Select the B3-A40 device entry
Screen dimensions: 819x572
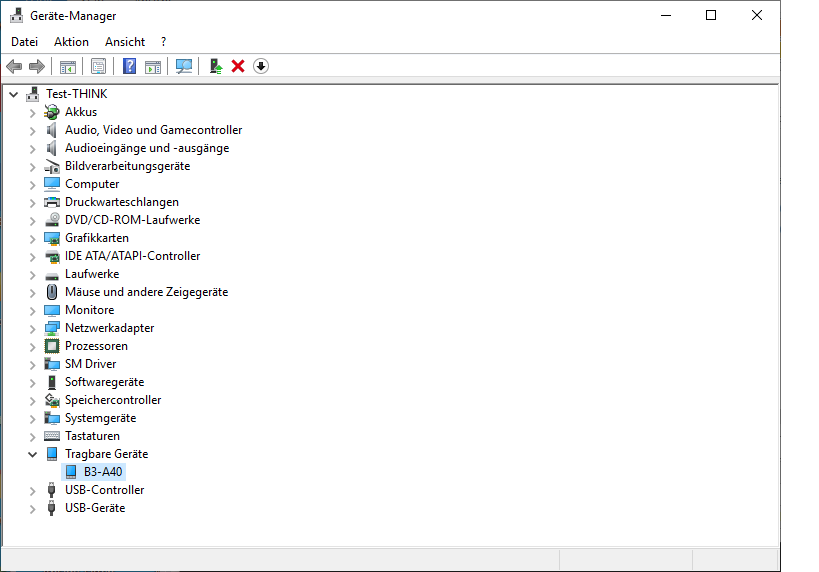pyautogui.click(x=94, y=472)
